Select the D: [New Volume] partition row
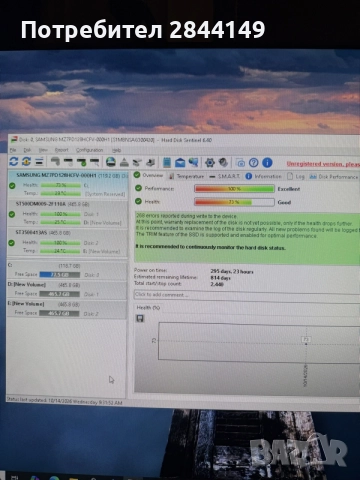360x480 pixels. pos(67,290)
